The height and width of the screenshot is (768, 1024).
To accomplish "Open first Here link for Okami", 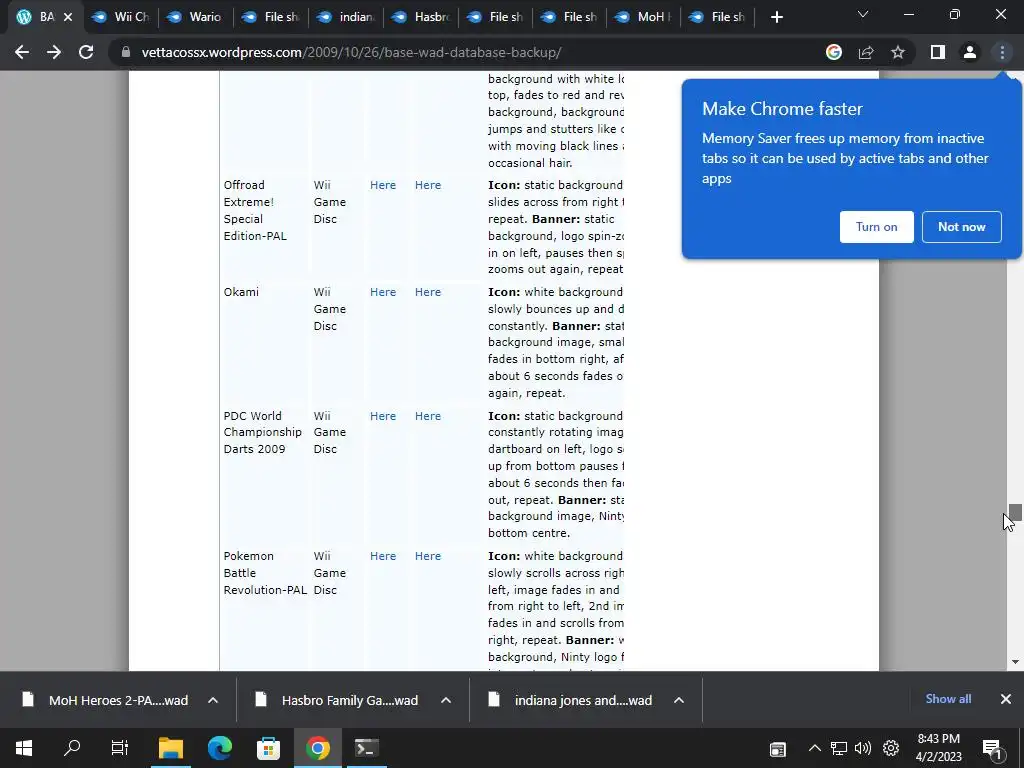I will point(383,293).
